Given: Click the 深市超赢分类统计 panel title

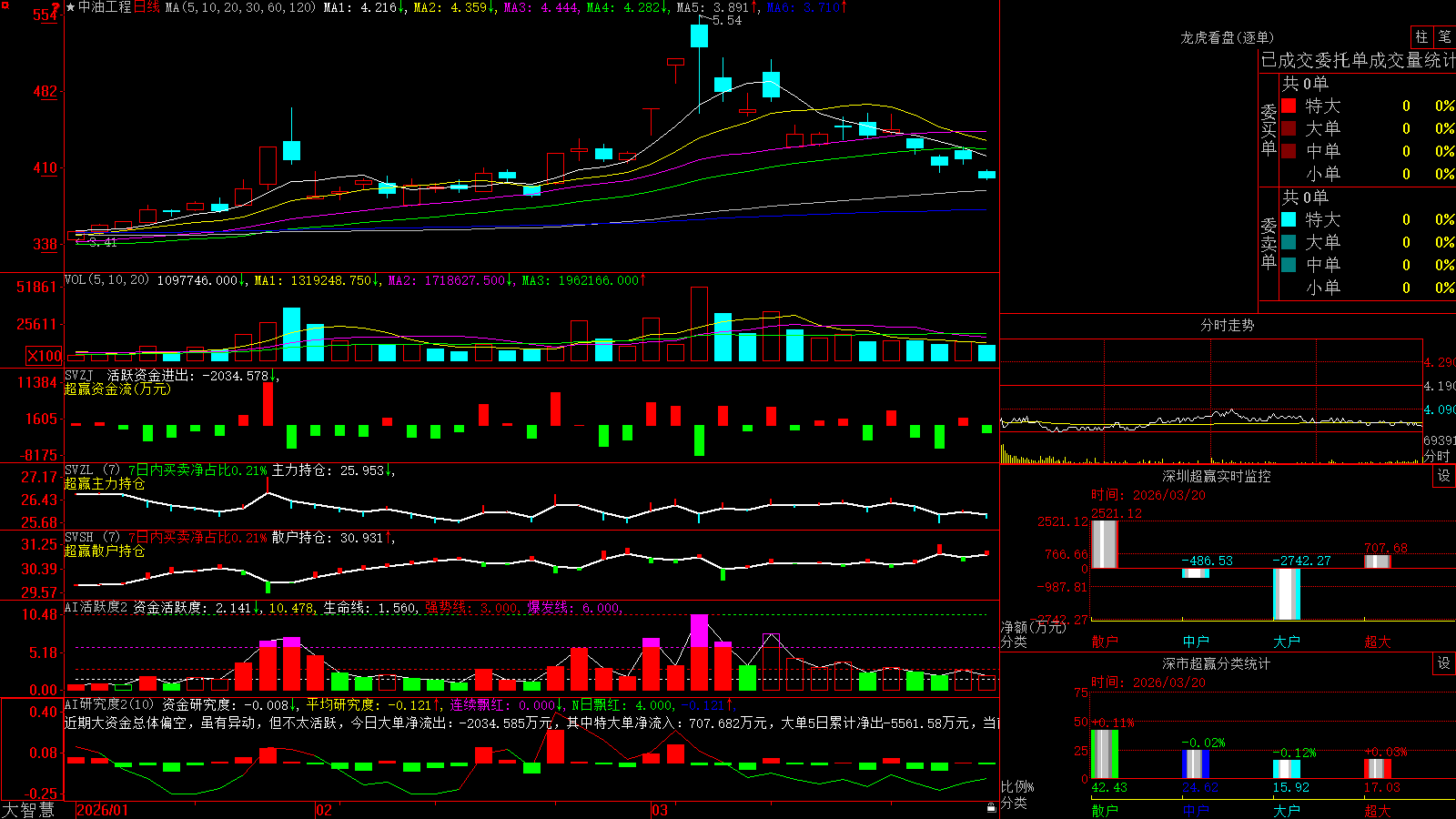Looking at the screenshot, I should 1217,663.
